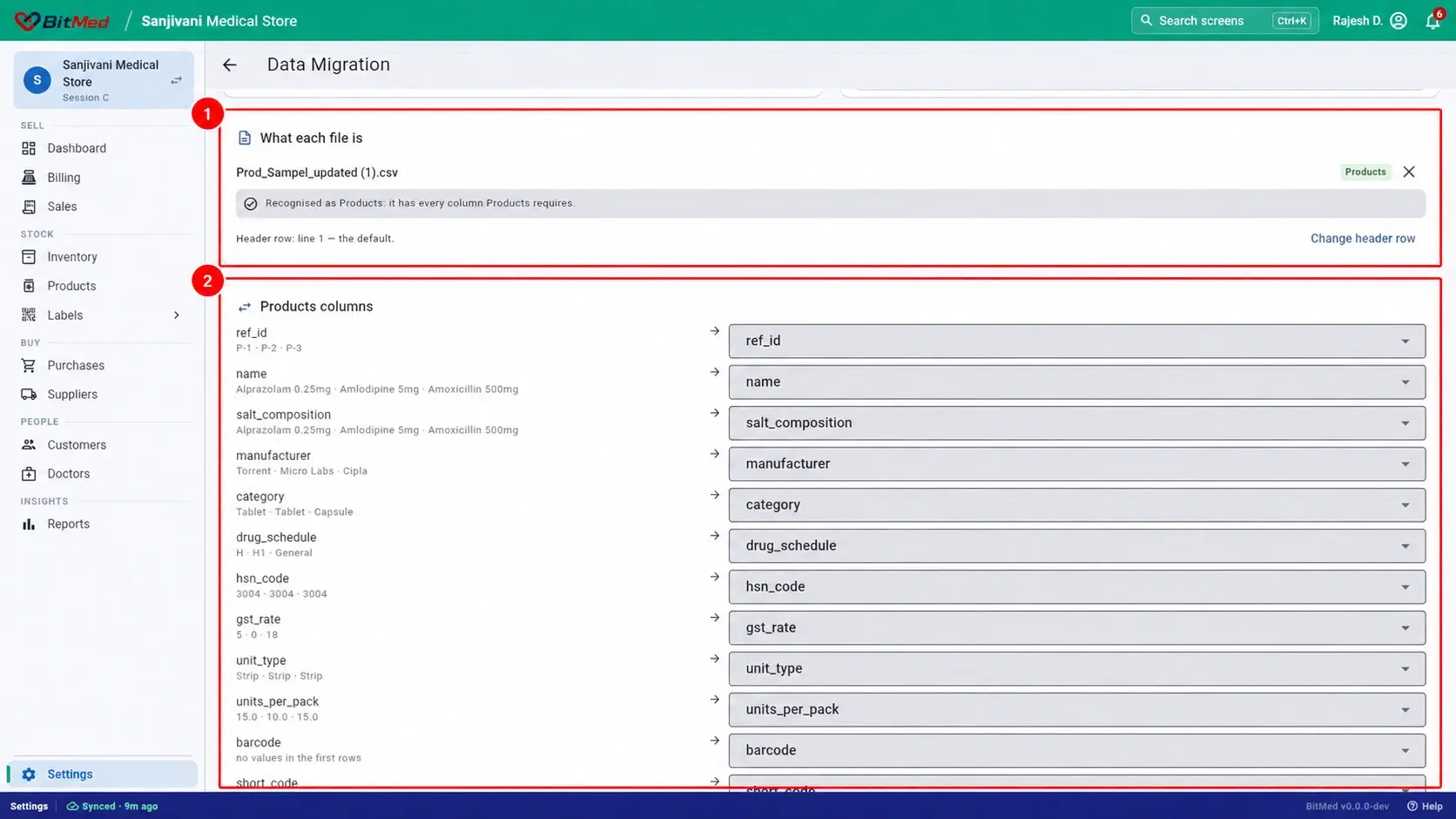Switch store using the swap arrows icon
The width and height of the screenshot is (1456, 819).
[177, 80]
